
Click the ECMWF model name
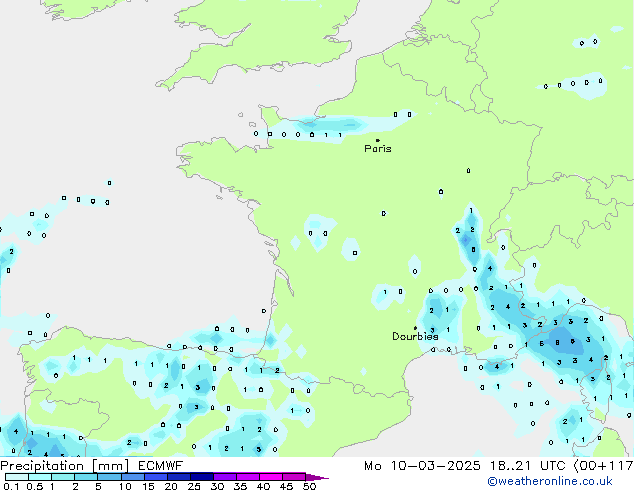161,466
